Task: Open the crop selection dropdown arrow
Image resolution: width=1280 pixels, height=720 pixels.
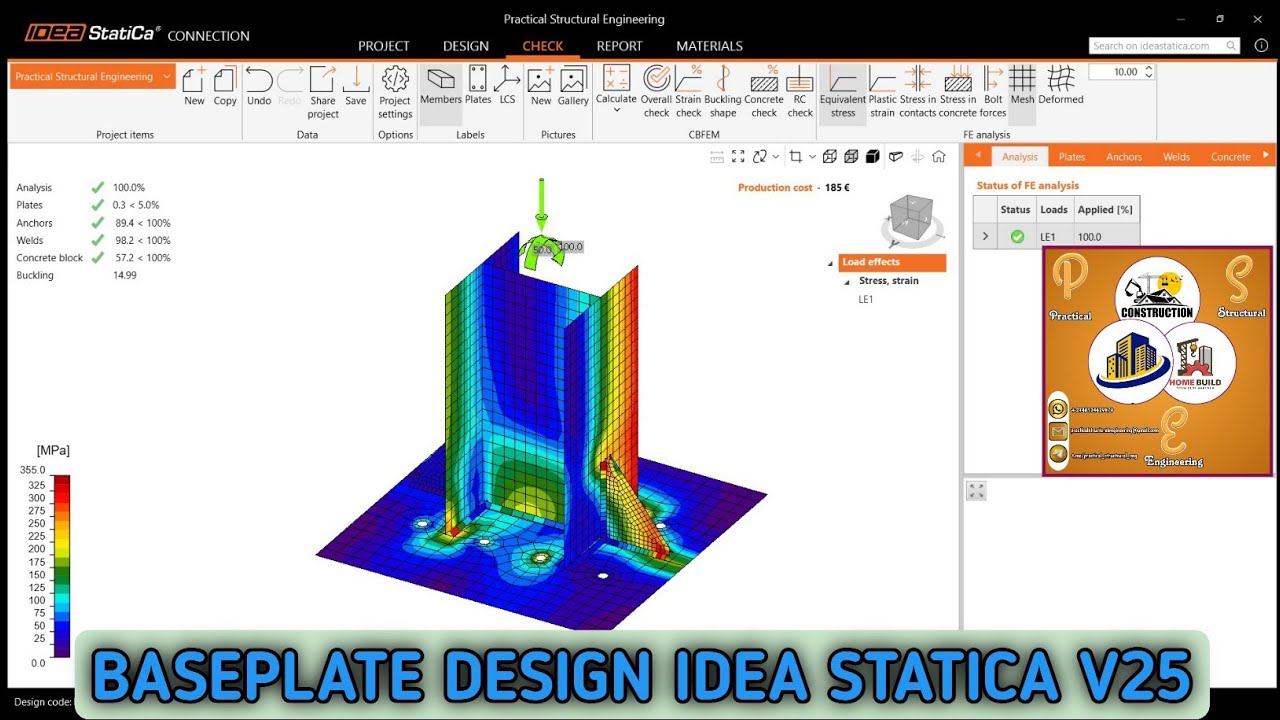Action: (812, 157)
